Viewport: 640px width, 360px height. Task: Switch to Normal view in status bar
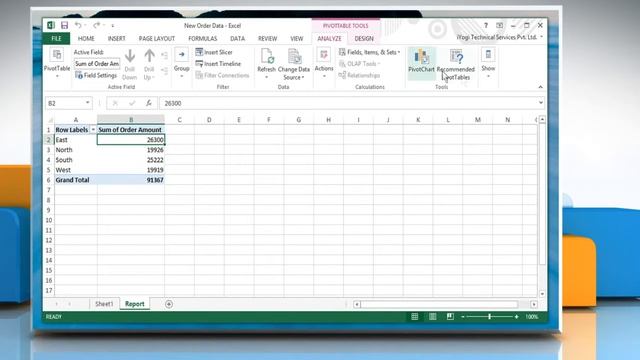pyautogui.click(x=415, y=317)
